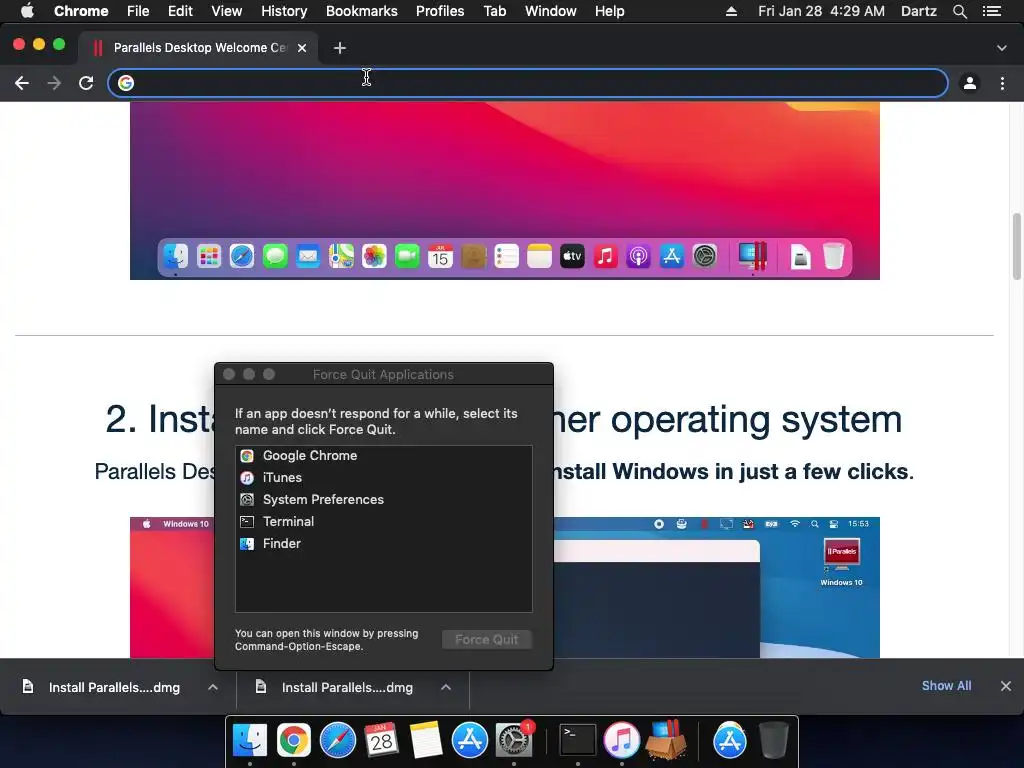Open the Tab menu
This screenshot has width=1024, height=768.
pos(495,11)
